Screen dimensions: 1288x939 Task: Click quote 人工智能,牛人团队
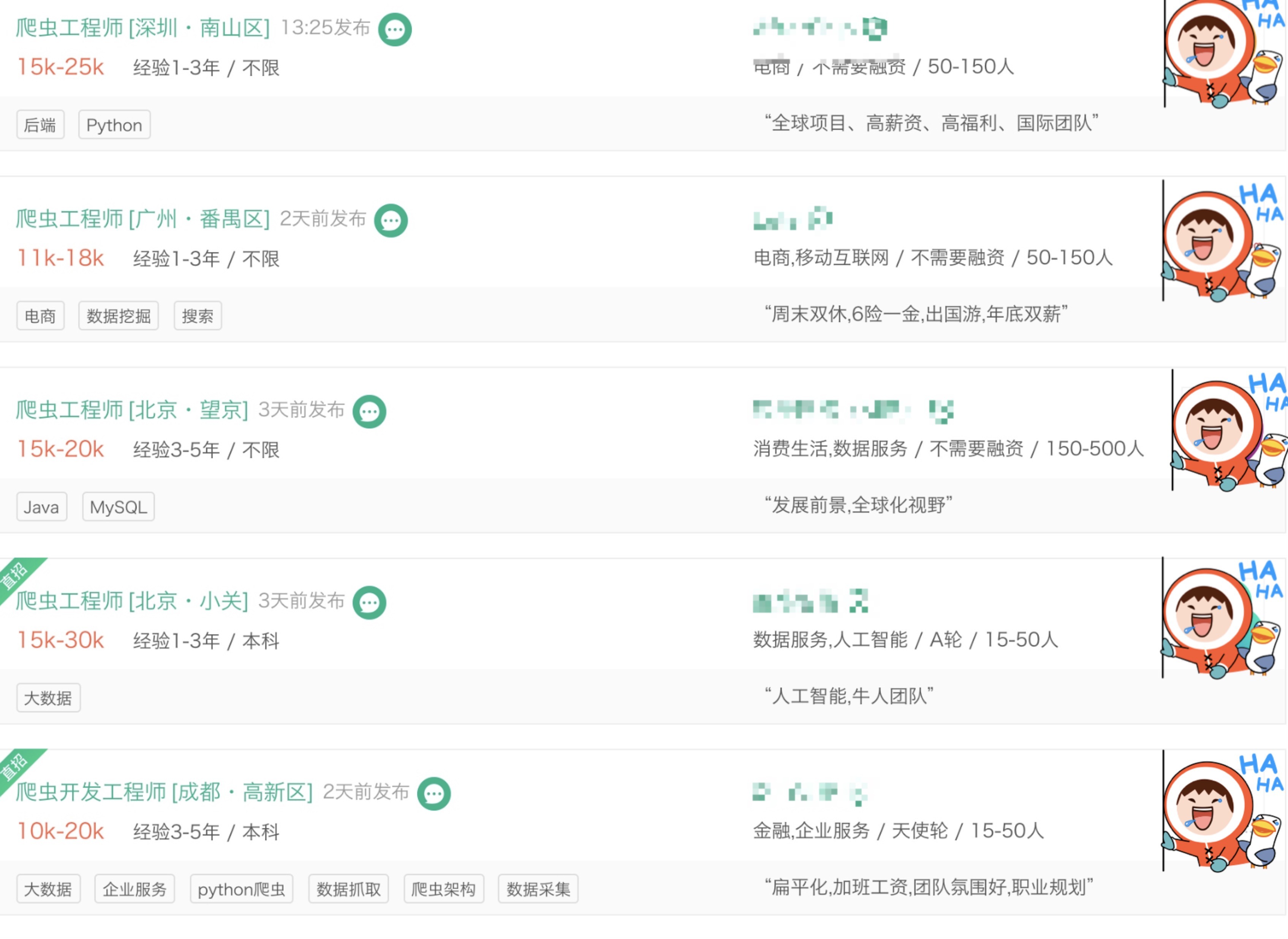tap(849, 696)
